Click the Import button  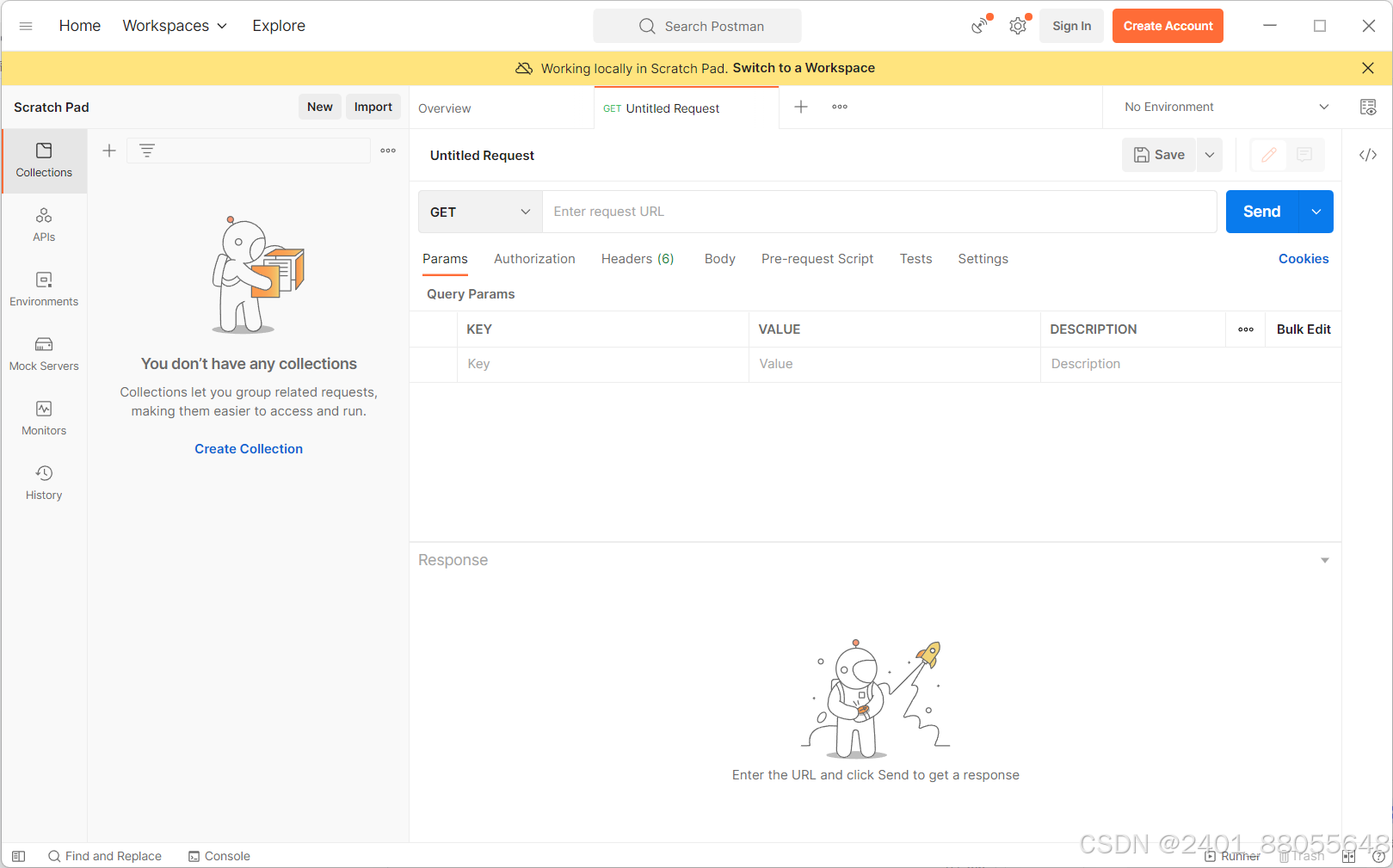373,107
